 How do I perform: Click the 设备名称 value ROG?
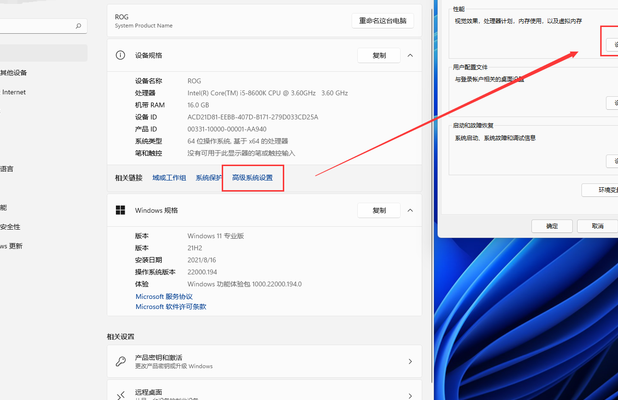click(194, 81)
